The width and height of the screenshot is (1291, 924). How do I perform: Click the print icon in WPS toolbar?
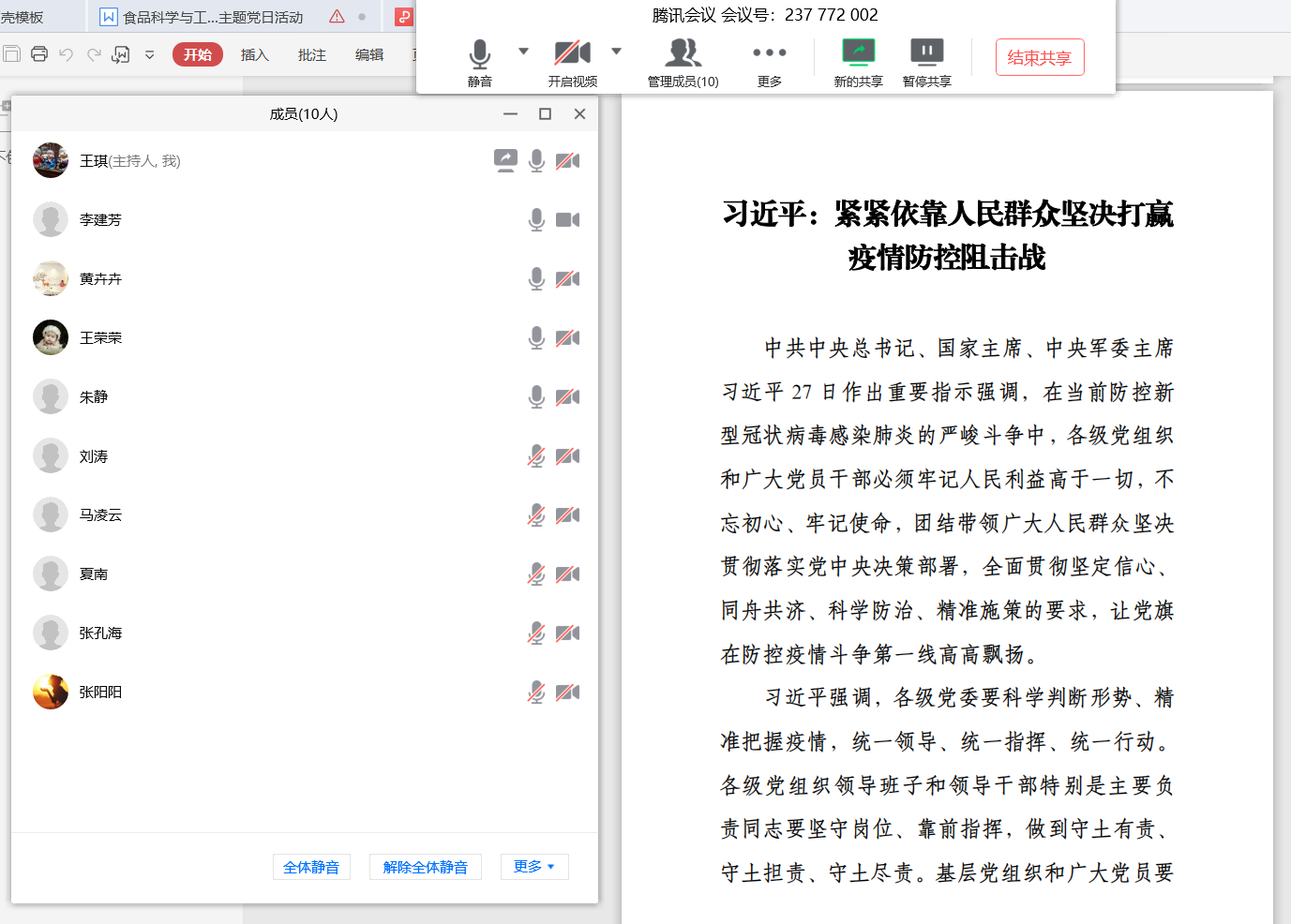39,54
